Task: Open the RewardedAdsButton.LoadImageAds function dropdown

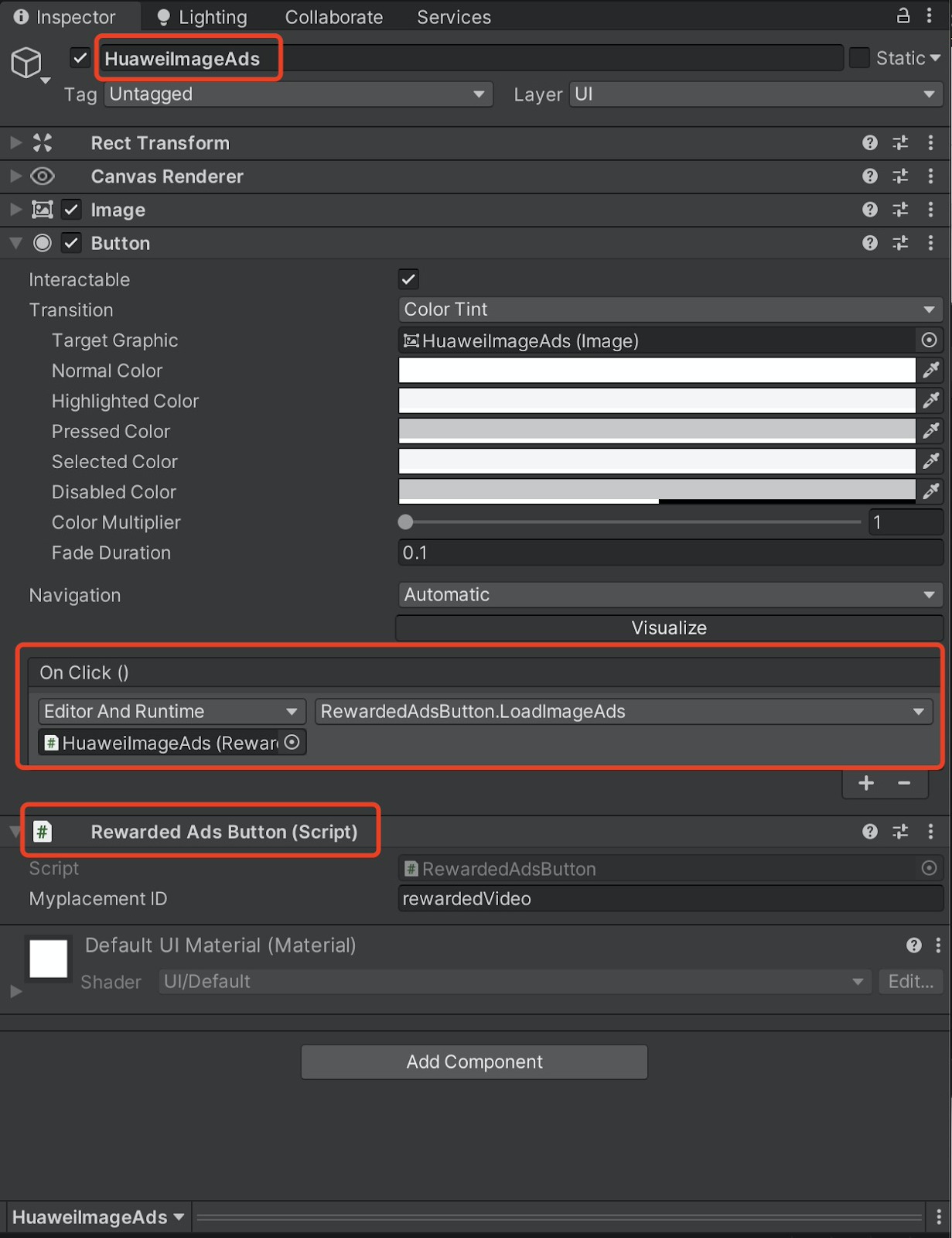Action: [x=623, y=711]
